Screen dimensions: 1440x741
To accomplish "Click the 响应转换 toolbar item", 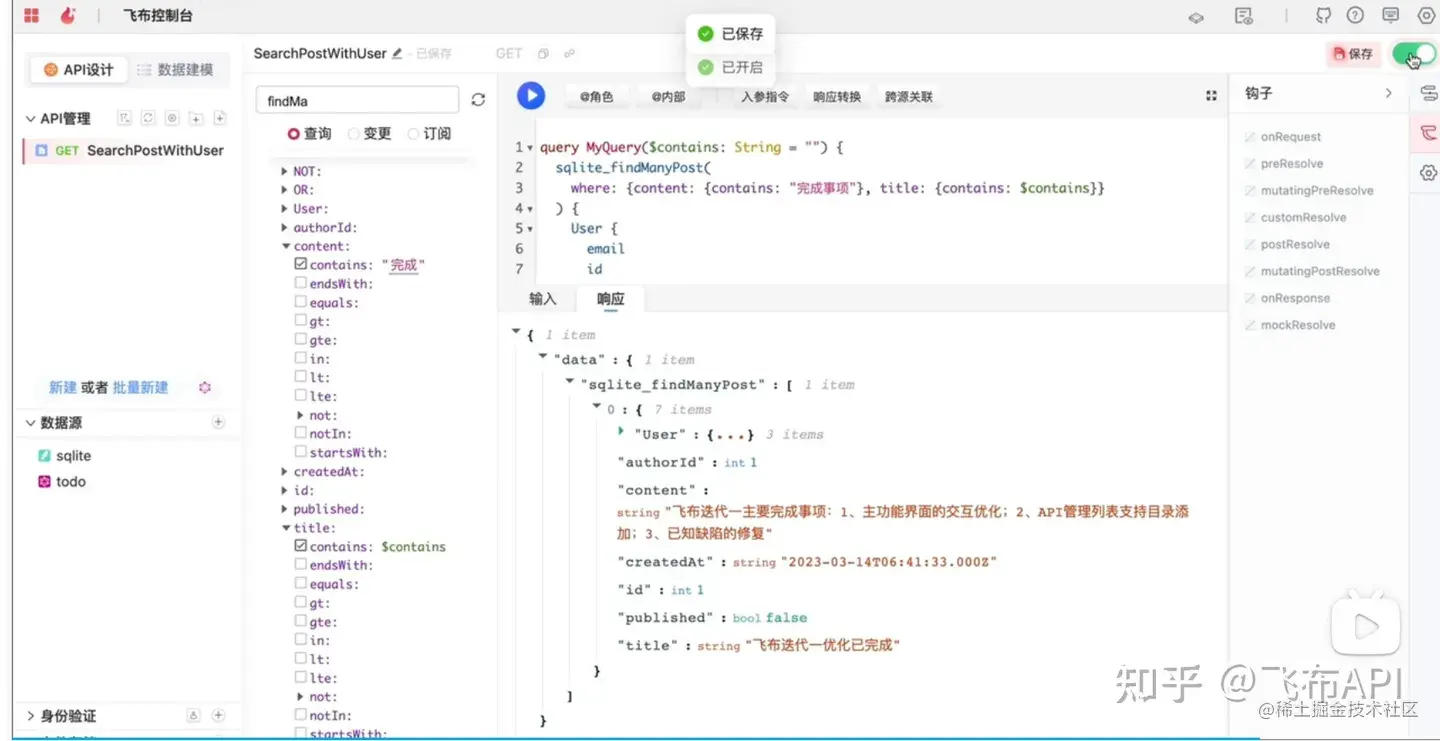I will pyautogui.click(x=836, y=97).
